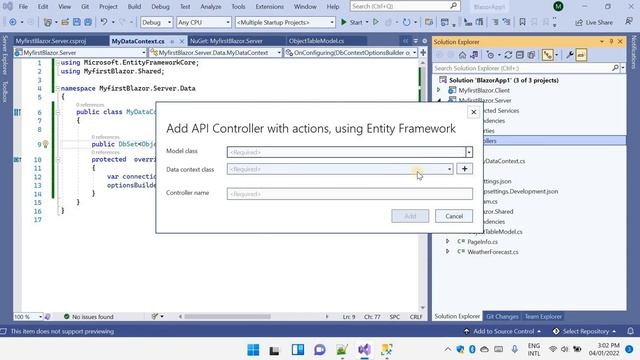Open Data context class dropdown
Viewport: 640px width, 360px height.
tap(449, 169)
